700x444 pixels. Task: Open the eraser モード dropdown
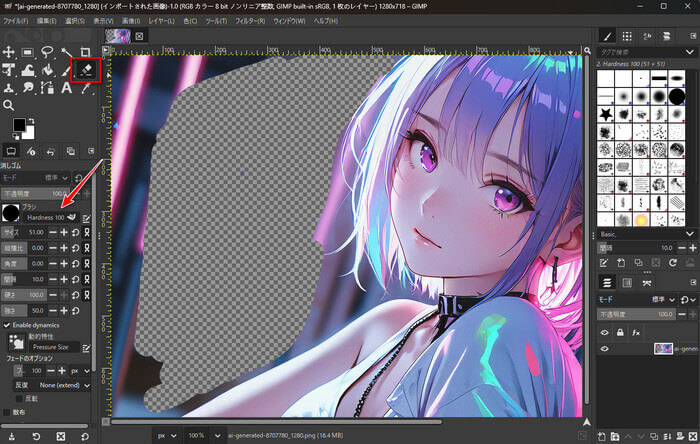click(x=36, y=178)
